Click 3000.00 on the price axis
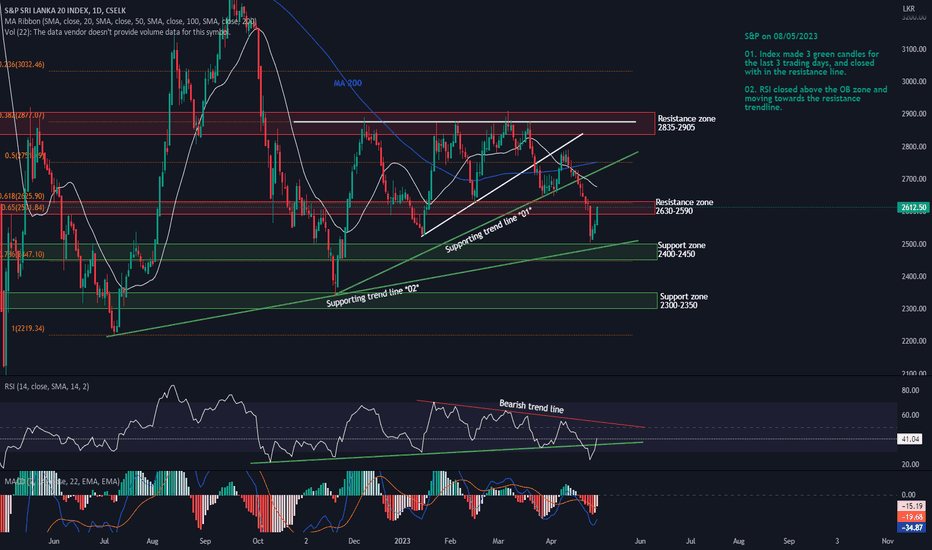The image size is (932, 550). 914,81
